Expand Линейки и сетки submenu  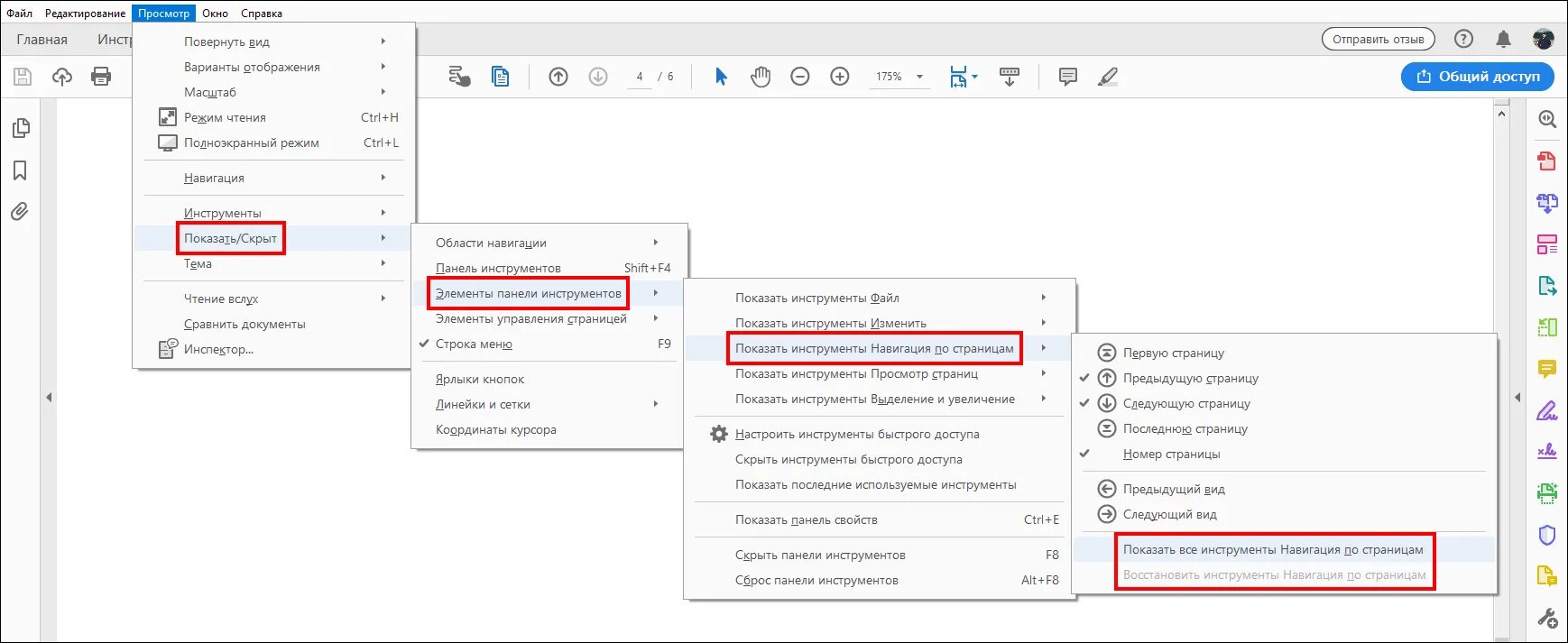[x=549, y=404]
